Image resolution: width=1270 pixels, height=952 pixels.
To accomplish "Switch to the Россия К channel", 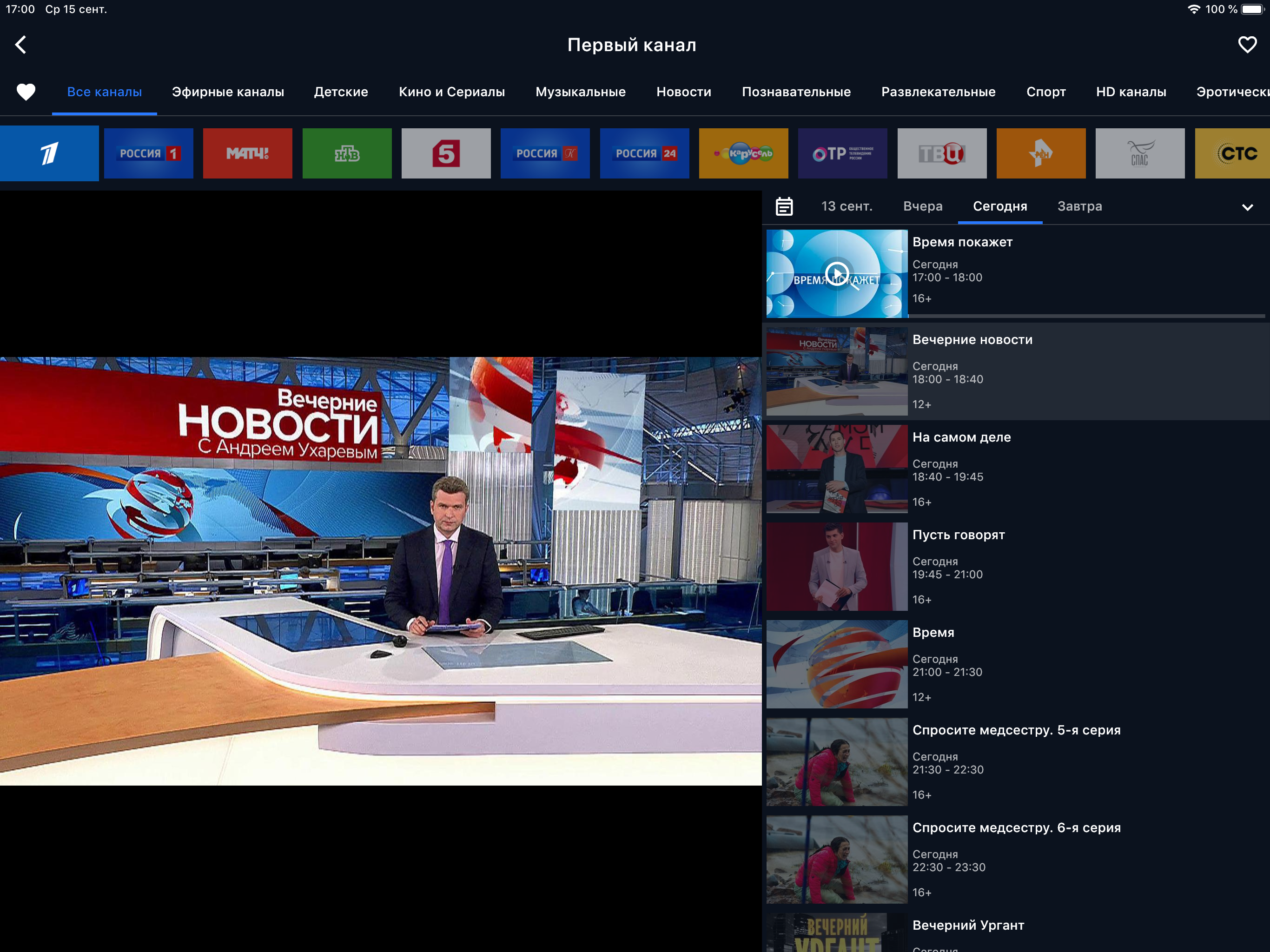I will point(545,153).
